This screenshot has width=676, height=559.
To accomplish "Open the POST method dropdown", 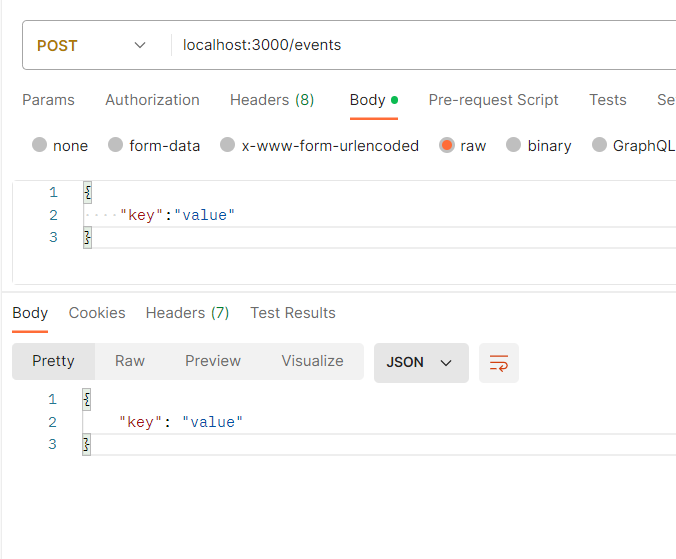I will click(x=92, y=46).
